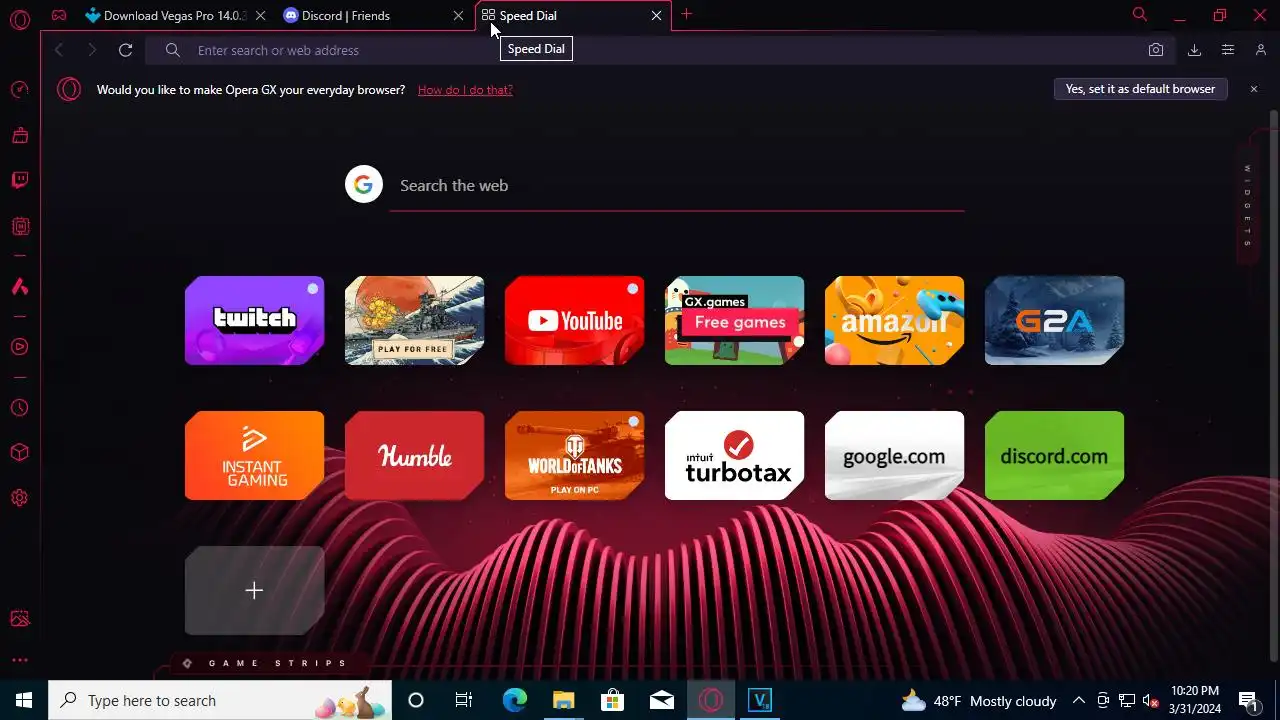This screenshot has height=720, width=1280.
Task: Show hidden system tray icons
Action: (1078, 701)
